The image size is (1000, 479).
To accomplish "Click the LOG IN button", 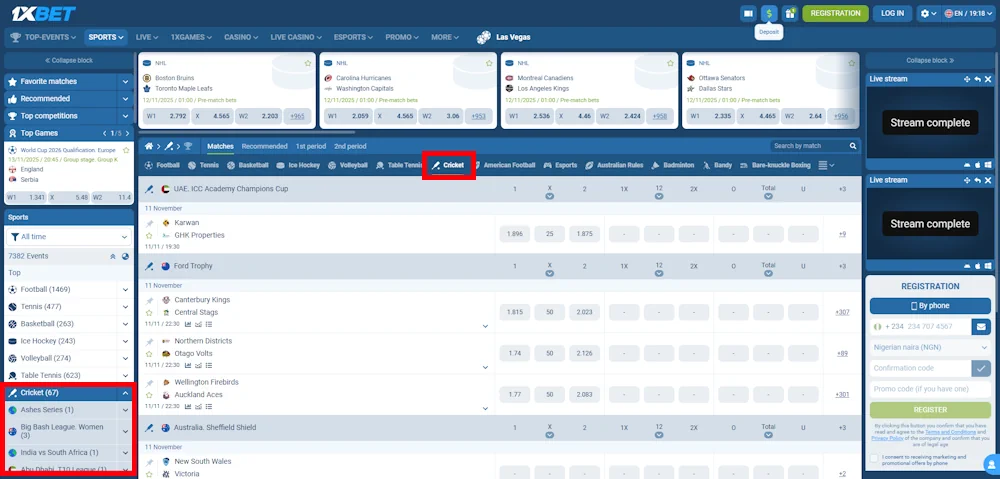I will tap(892, 13).
